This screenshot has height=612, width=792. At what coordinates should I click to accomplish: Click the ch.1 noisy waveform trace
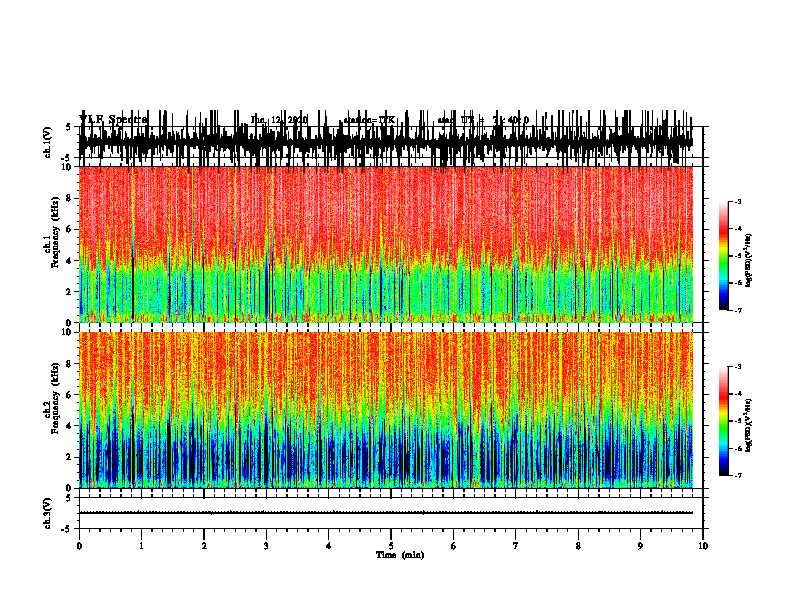click(386, 141)
